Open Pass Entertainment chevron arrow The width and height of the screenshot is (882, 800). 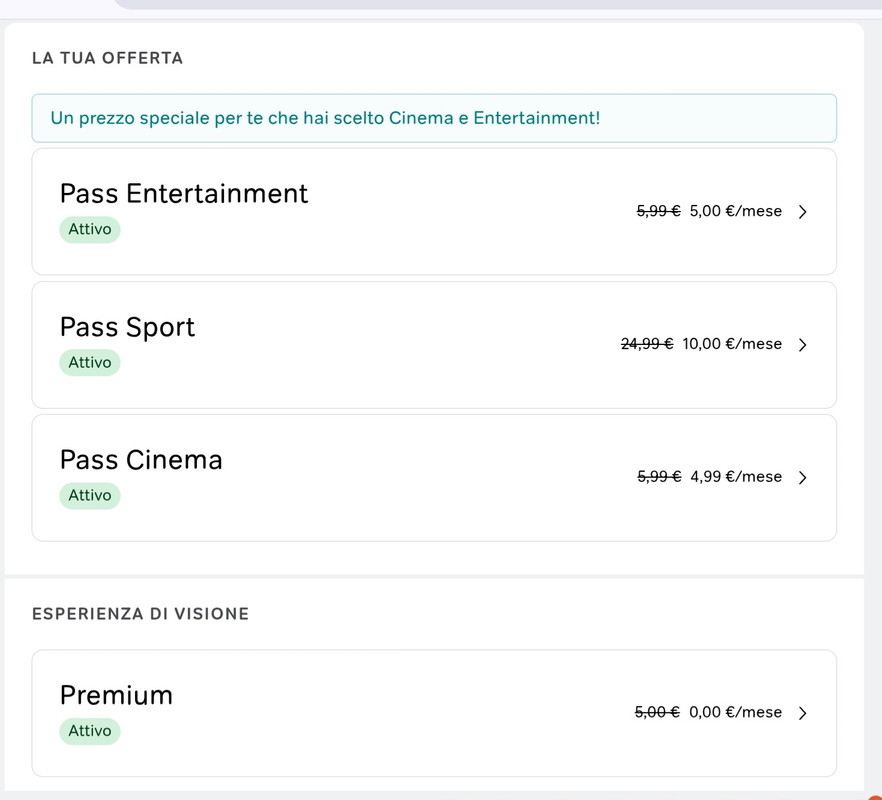point(803,212)
